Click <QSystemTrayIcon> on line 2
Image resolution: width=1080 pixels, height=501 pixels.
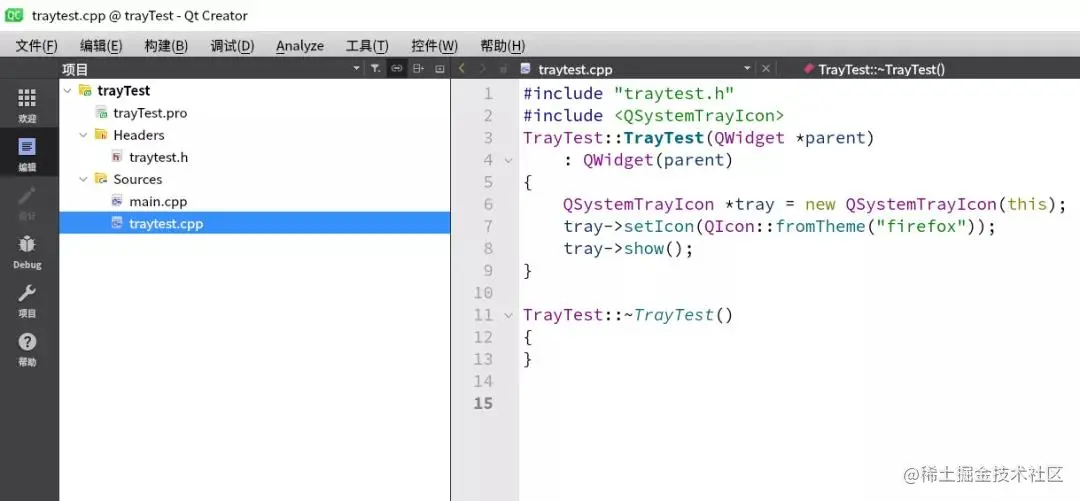698,115
